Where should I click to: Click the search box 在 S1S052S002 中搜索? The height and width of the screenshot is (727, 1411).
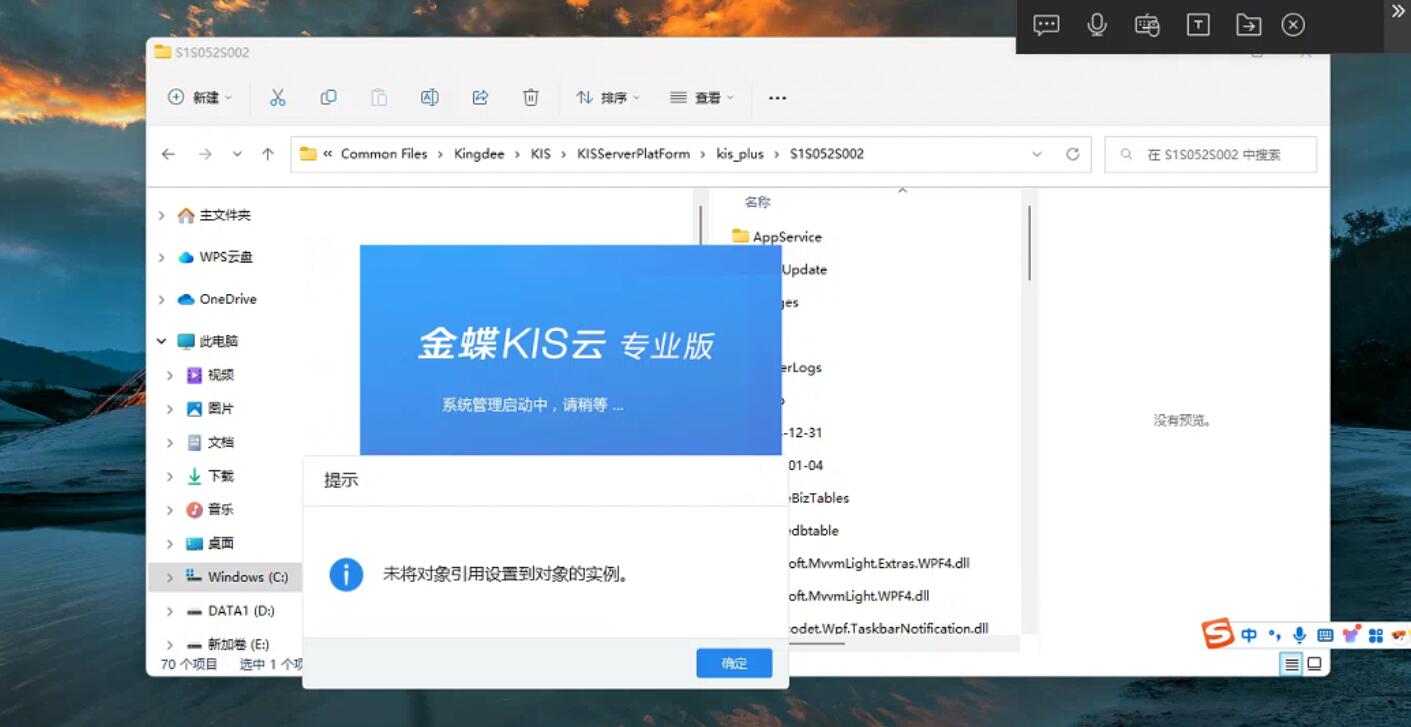point(1211,154)
